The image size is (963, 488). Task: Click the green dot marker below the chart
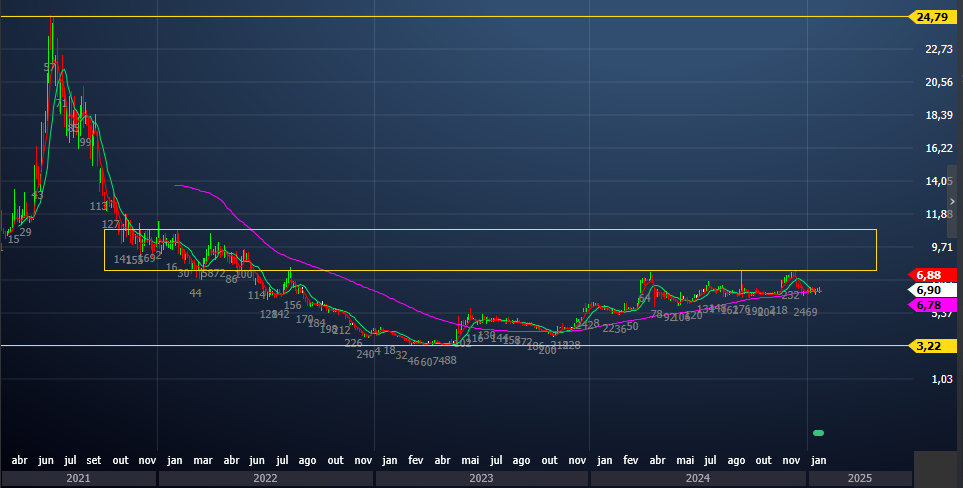point(818,433)
